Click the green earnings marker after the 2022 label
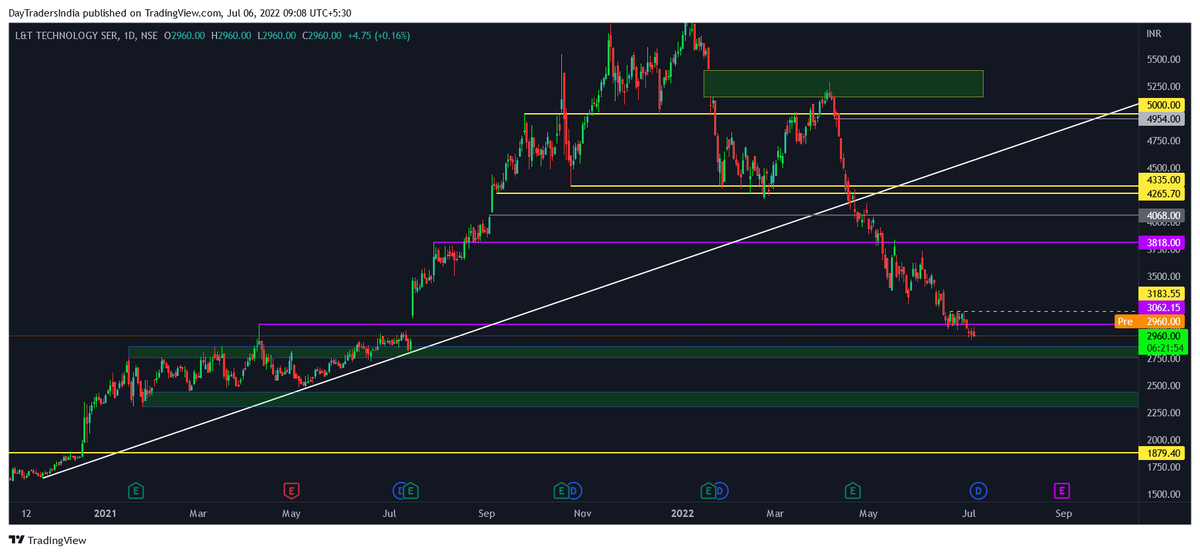 pos(708,490)
